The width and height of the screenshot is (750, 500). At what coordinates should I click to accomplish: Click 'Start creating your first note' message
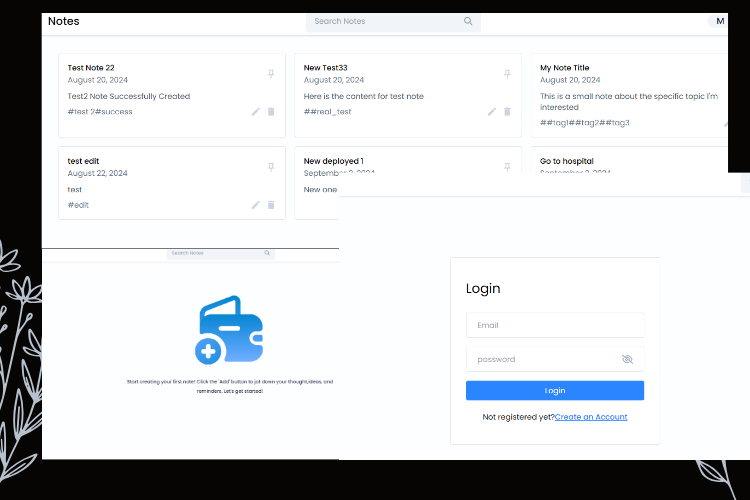230,386
